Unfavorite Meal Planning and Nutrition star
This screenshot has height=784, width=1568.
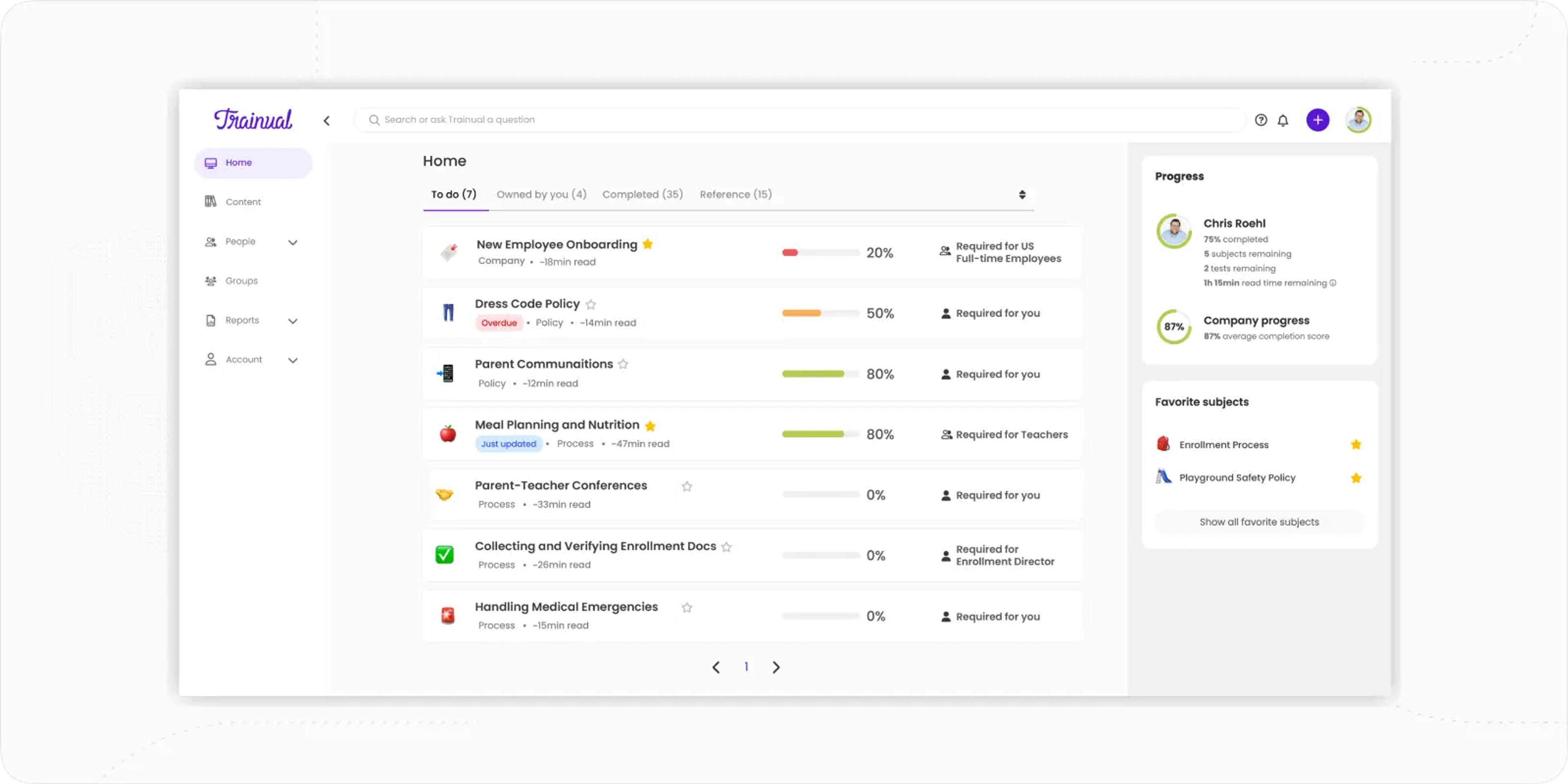tap(650, 425)
